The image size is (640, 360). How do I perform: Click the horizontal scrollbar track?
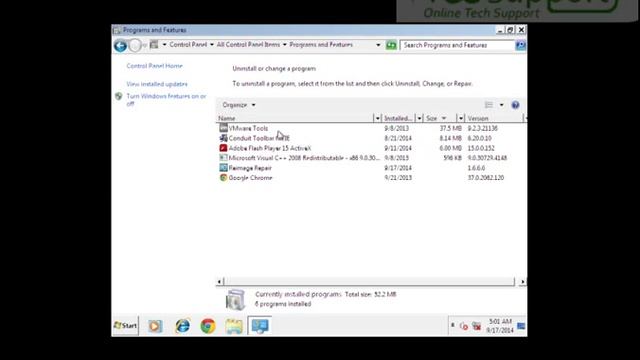coord(369,281)
